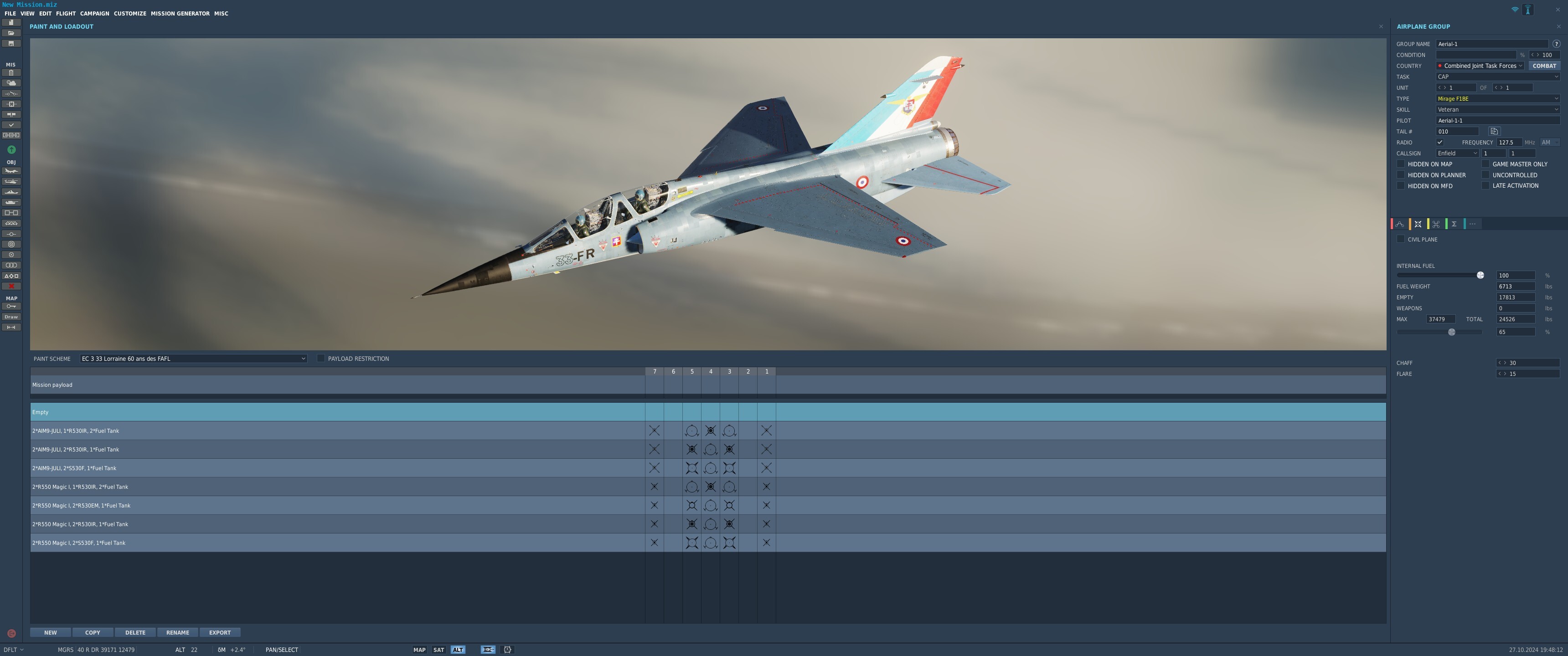Open the CALLSIGN dropdown showing Enfield
The image size is (1568, 656).
point(1457,154)
